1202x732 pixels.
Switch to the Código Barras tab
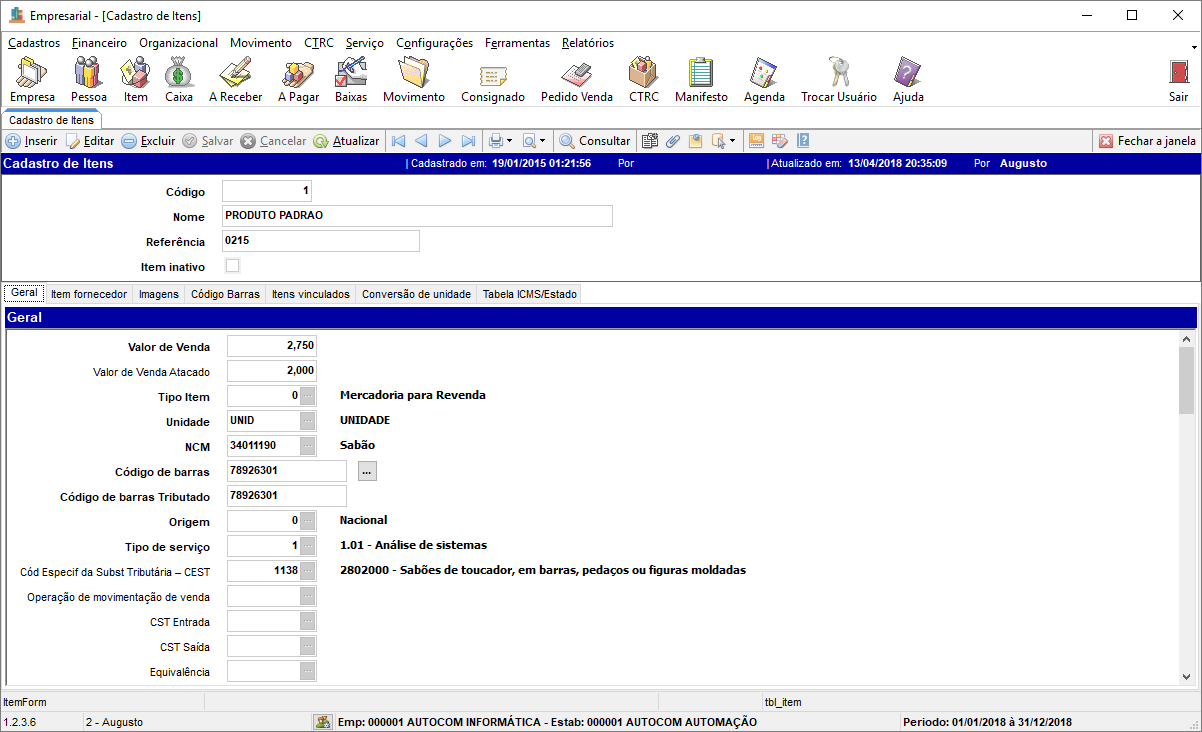225,294
